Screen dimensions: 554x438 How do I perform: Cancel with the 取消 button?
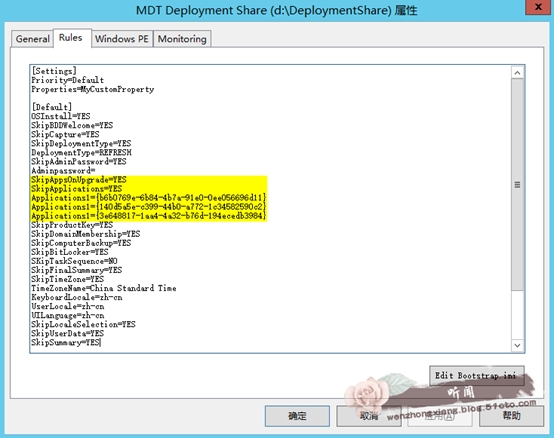(369, 416)
